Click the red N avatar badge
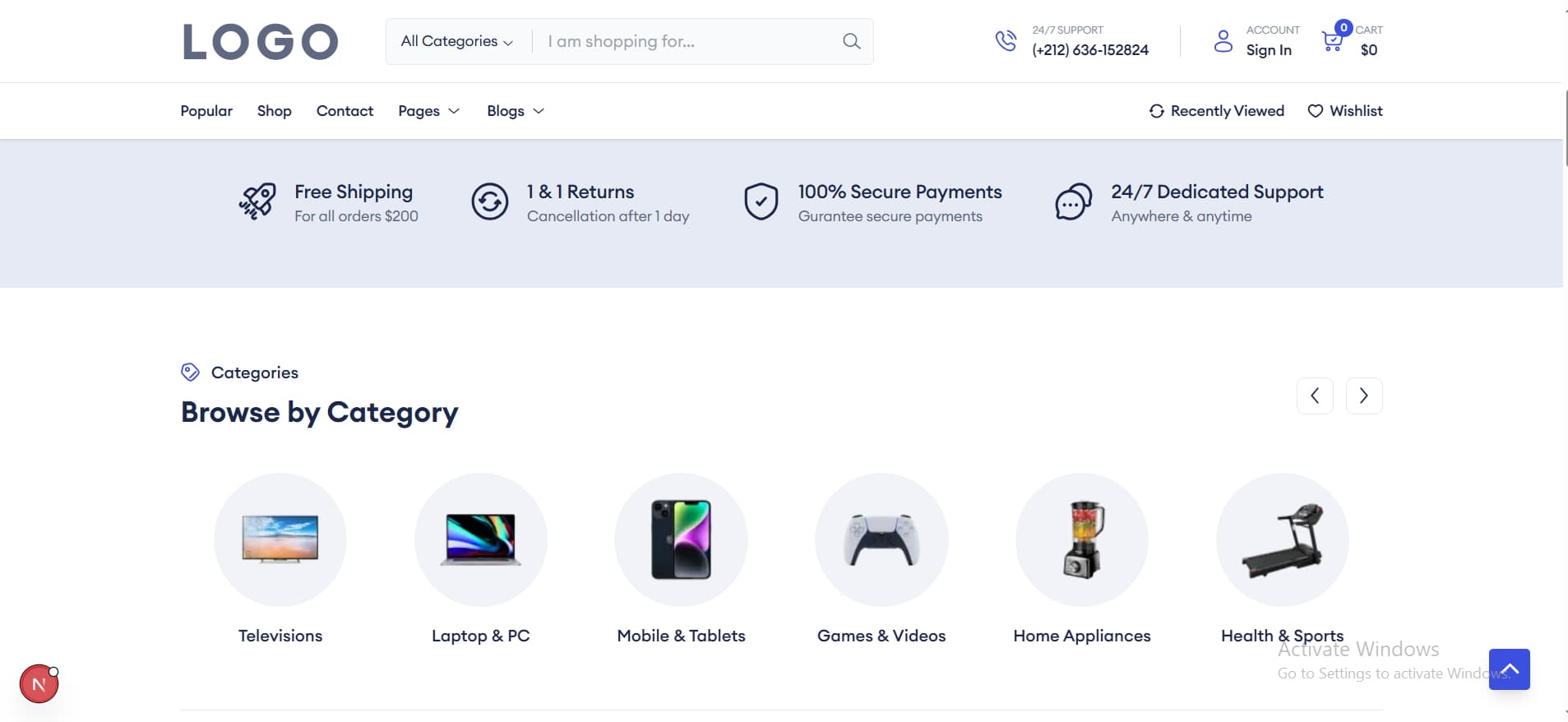 [39, 683]
